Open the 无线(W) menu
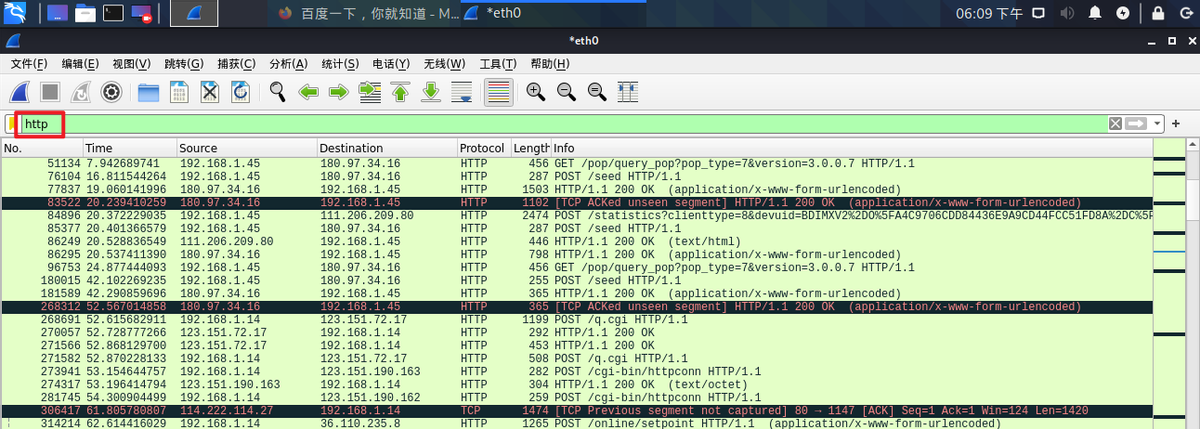Image resolution: width=1200 pixels, height=429 pixels. 444,63
